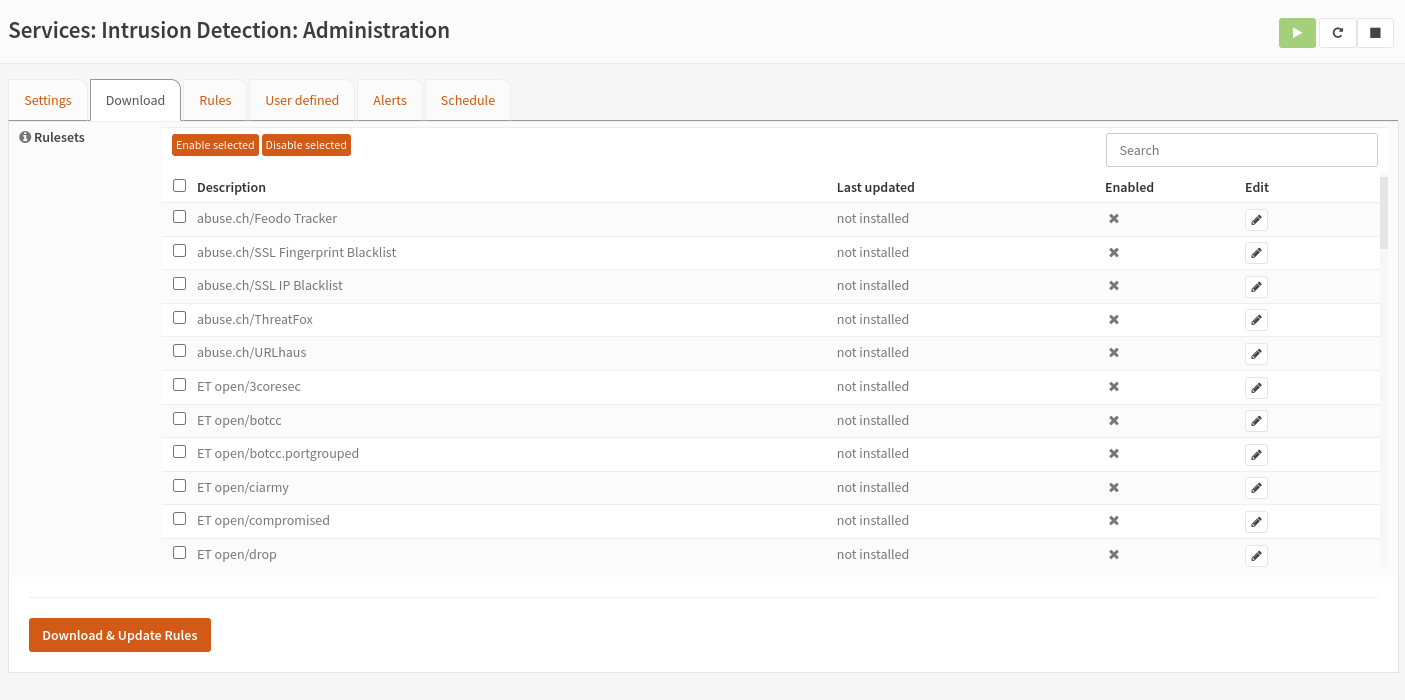Restart the intrusion detection service
Viewport: 1405px width, 700px height.
[1337, 33]
